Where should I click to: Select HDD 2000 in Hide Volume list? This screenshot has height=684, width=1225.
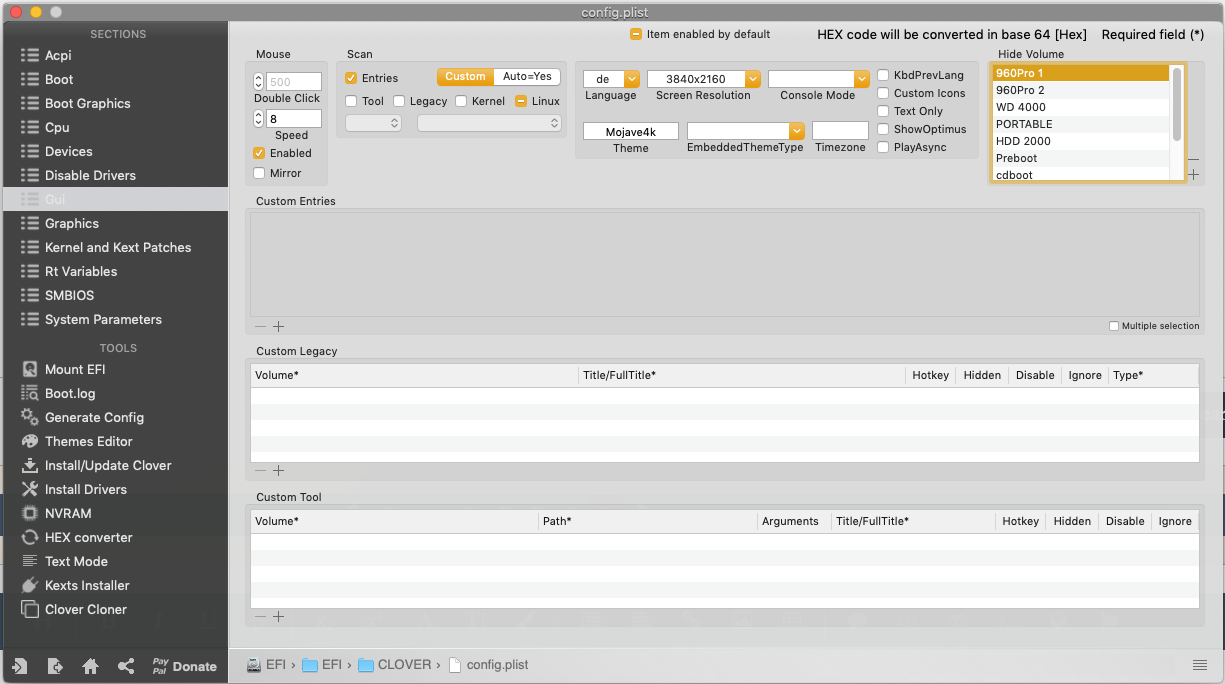click(x=1081, y=141)
